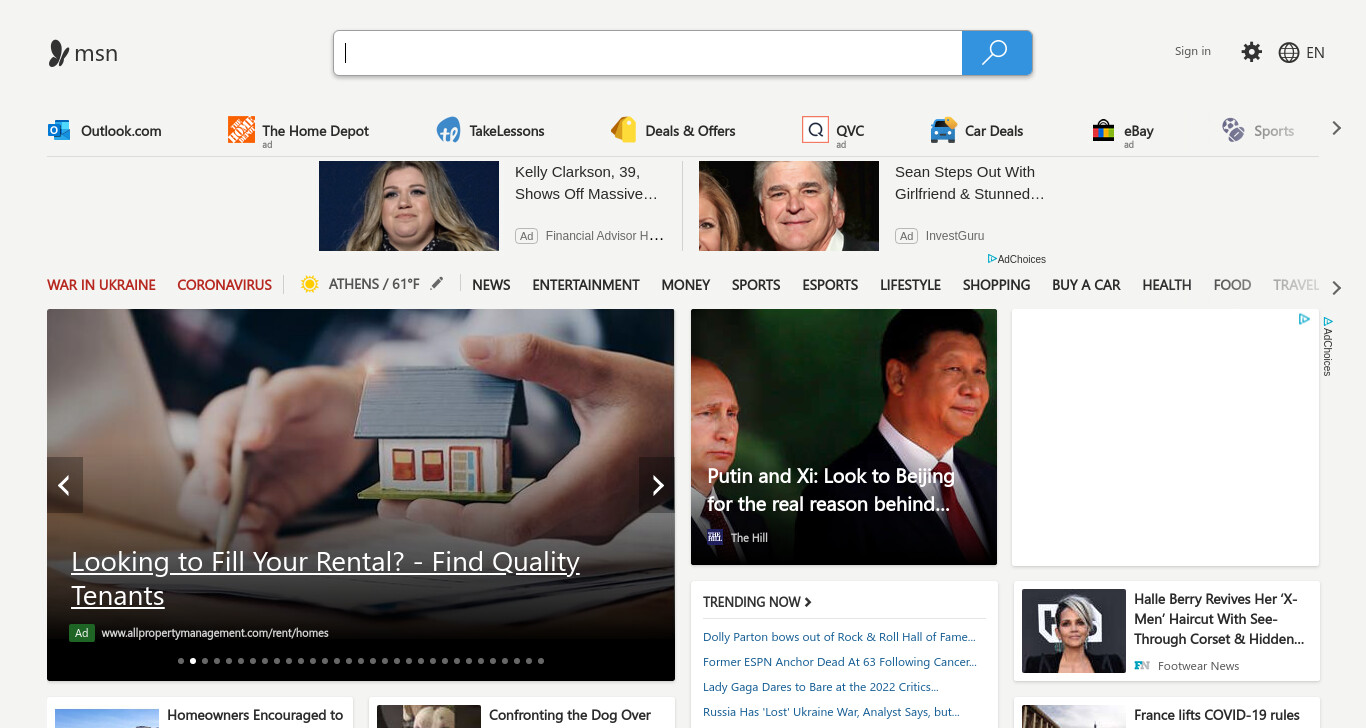
Task: Open the FOOD tab
Action: point(1232,285)
